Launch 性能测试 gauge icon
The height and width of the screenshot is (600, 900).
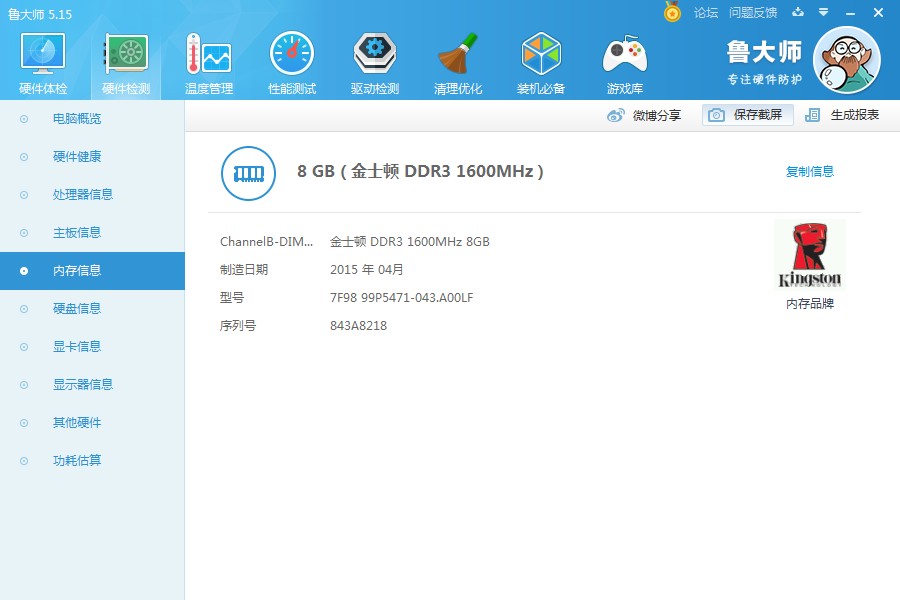click(x=292, y=53)
